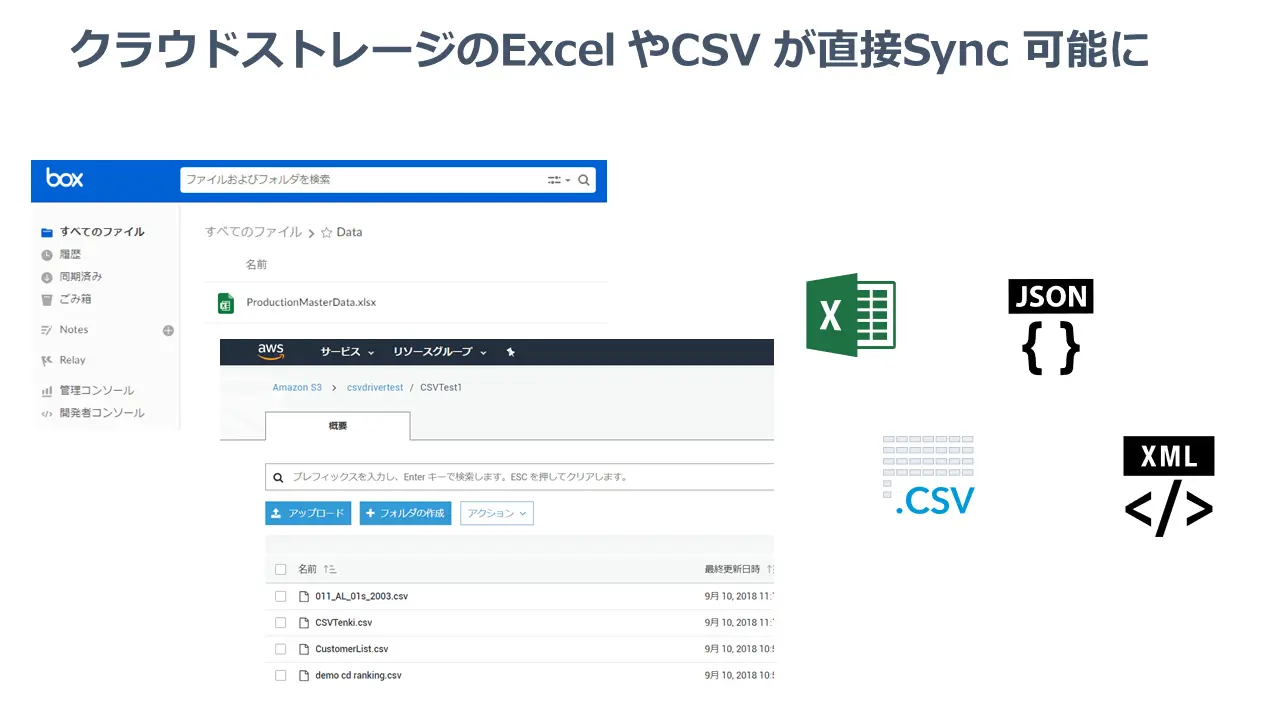The height and width of the screenshot is (720, 1280).
Task: Toggle the select-all checkbox in the file list
Action: [281, 567]
